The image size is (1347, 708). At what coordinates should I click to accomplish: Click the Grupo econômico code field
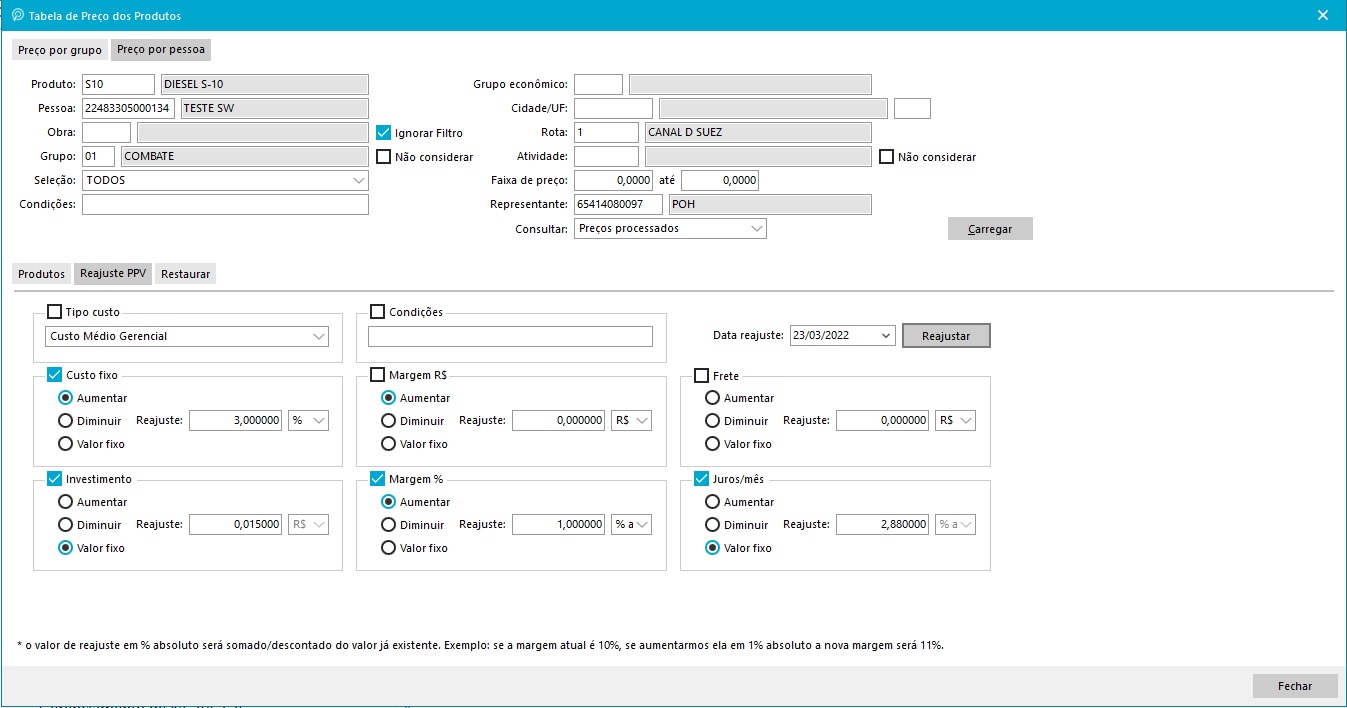[x=598, y=84]
